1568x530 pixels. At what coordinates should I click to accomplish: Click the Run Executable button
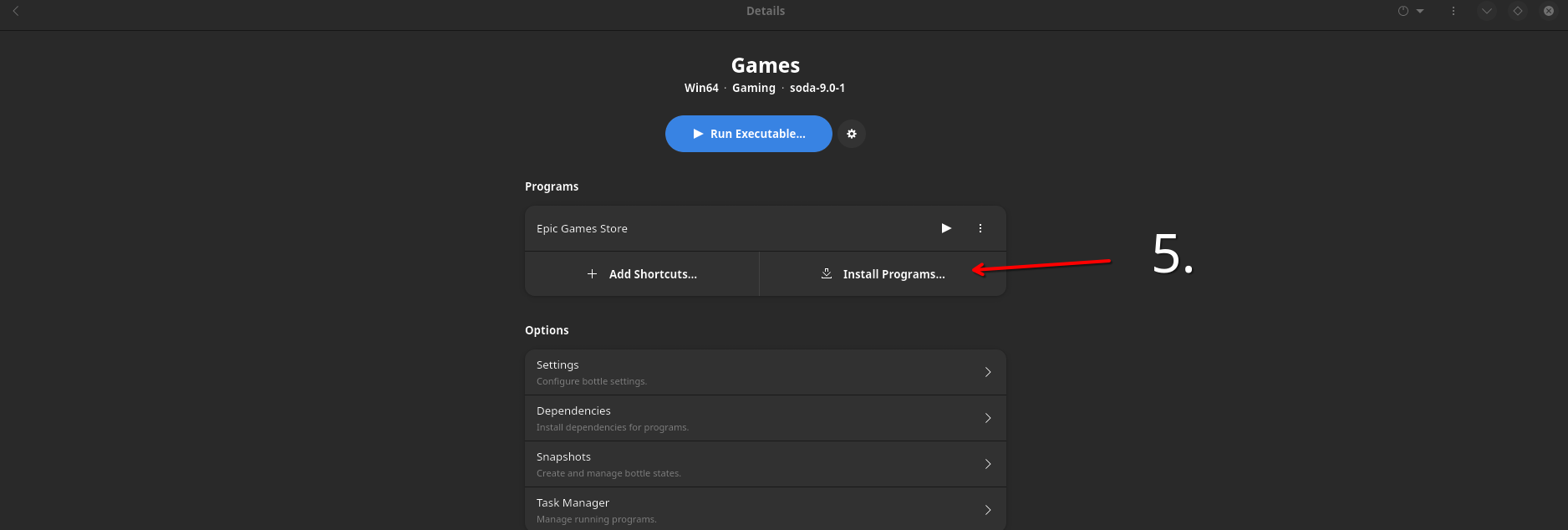point(748,134)
